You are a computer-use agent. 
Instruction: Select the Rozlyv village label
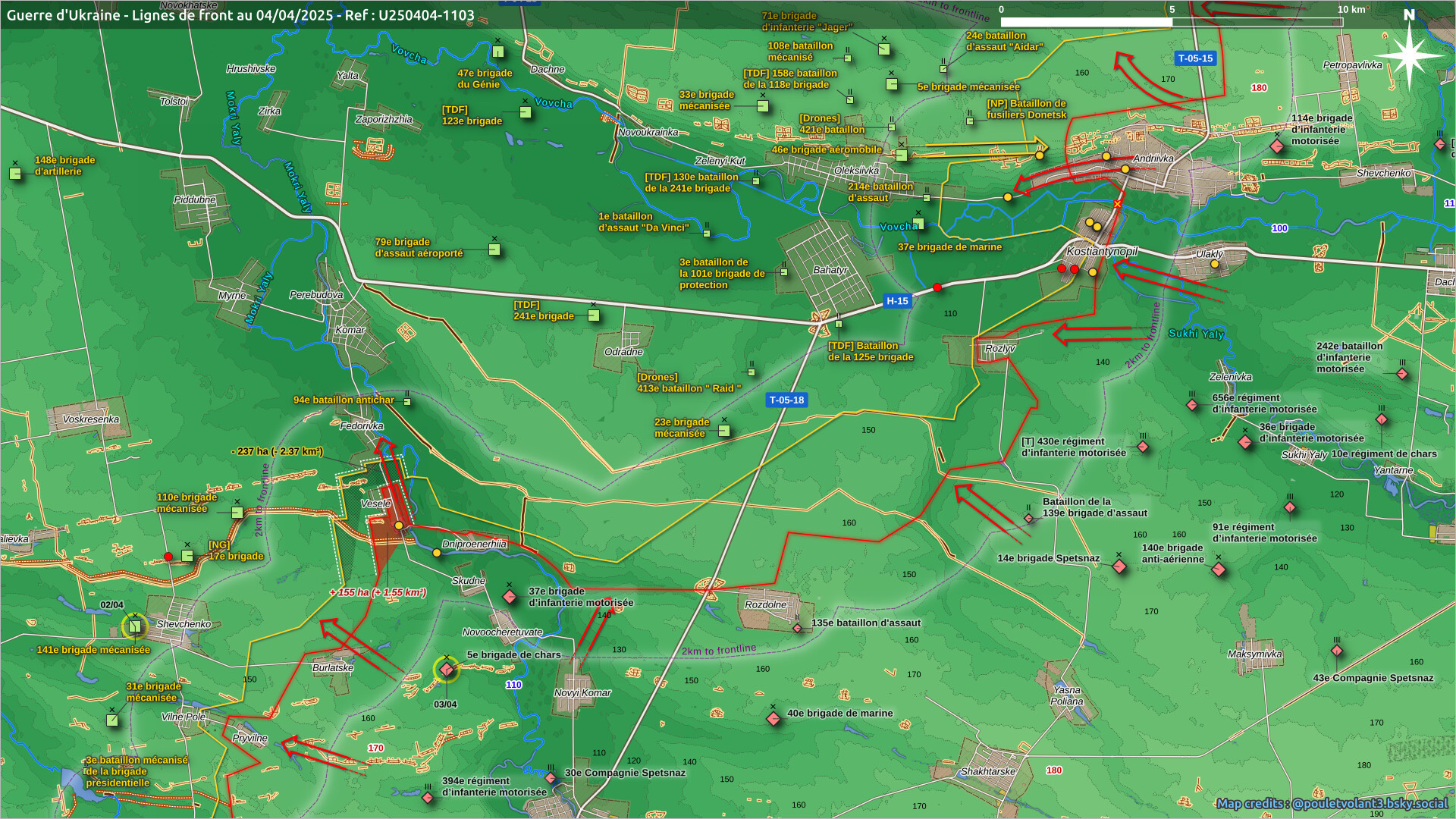999,349
